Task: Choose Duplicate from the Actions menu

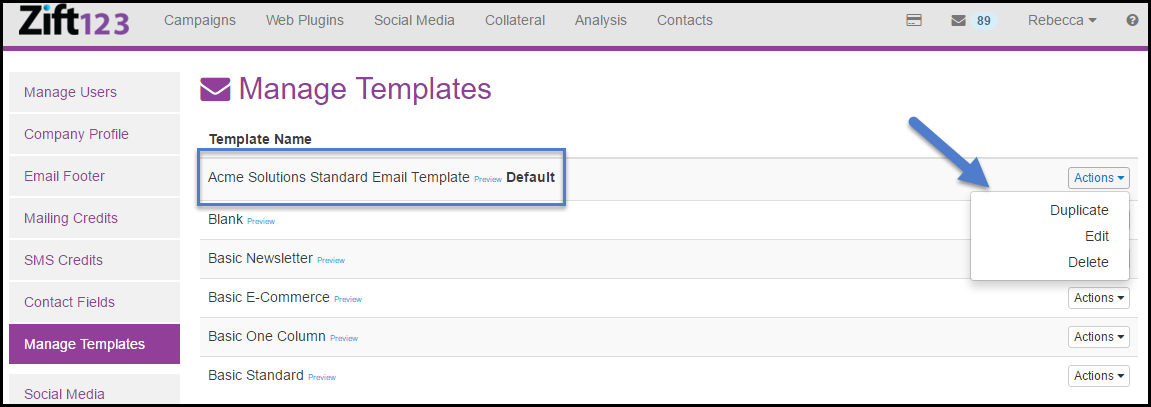Action: click(x=1079, y=210)
